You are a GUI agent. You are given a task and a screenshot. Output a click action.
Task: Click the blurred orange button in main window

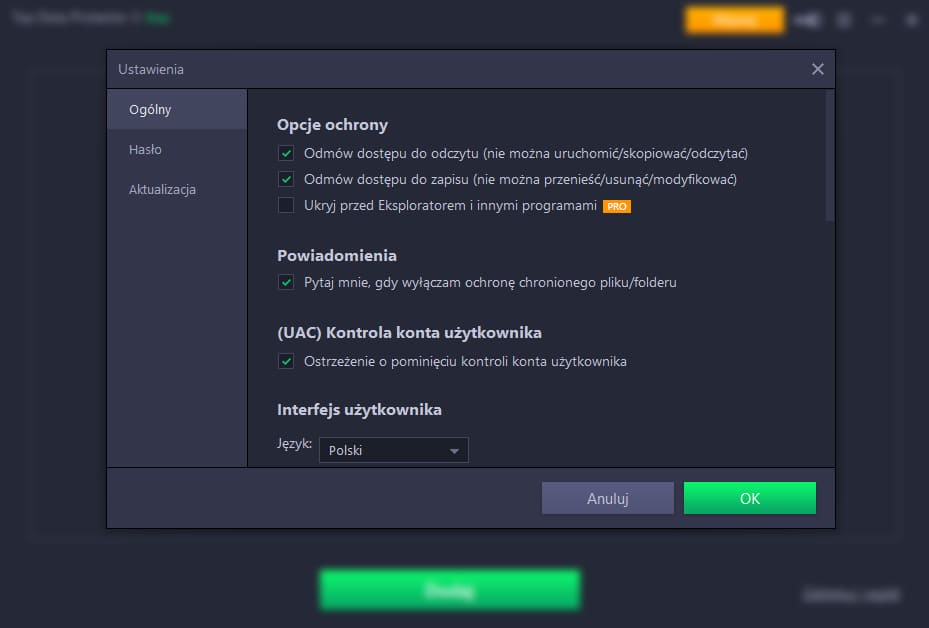[735, 20]
